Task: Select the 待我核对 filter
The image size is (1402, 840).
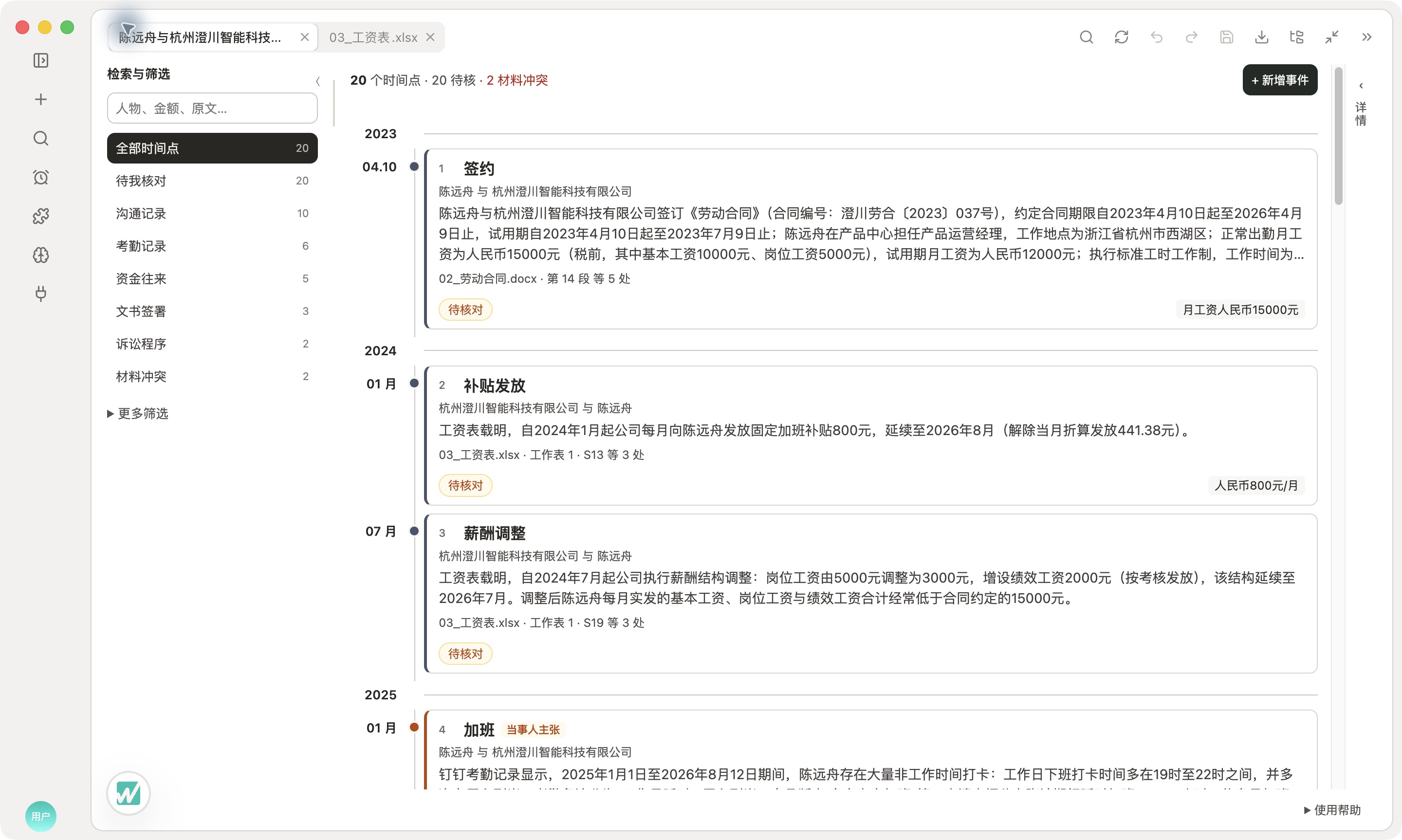Action: (212, 181)
